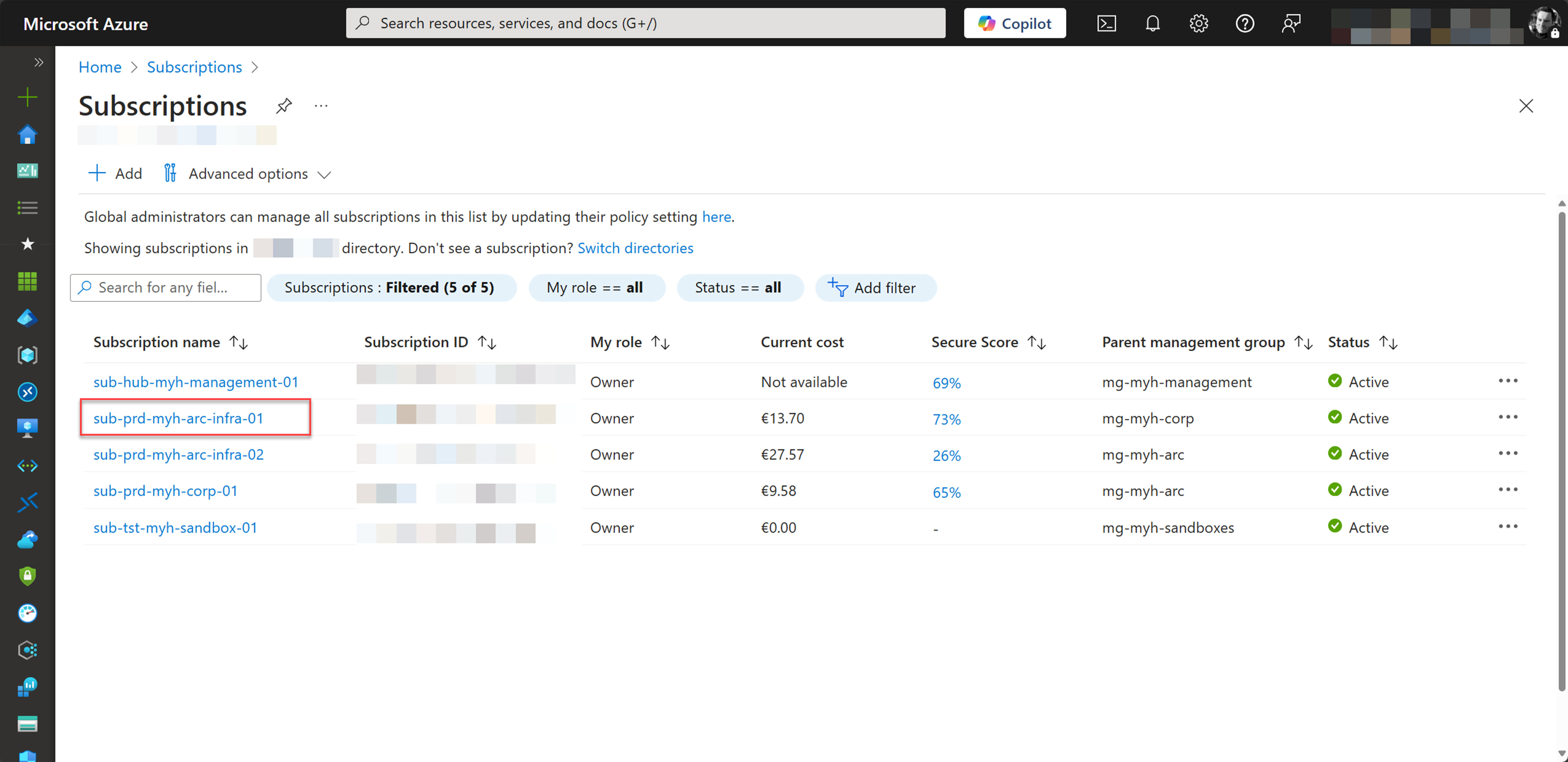Open the Help question mark icon
The image size is (1568, 762).
click(x=1245, y=23)
